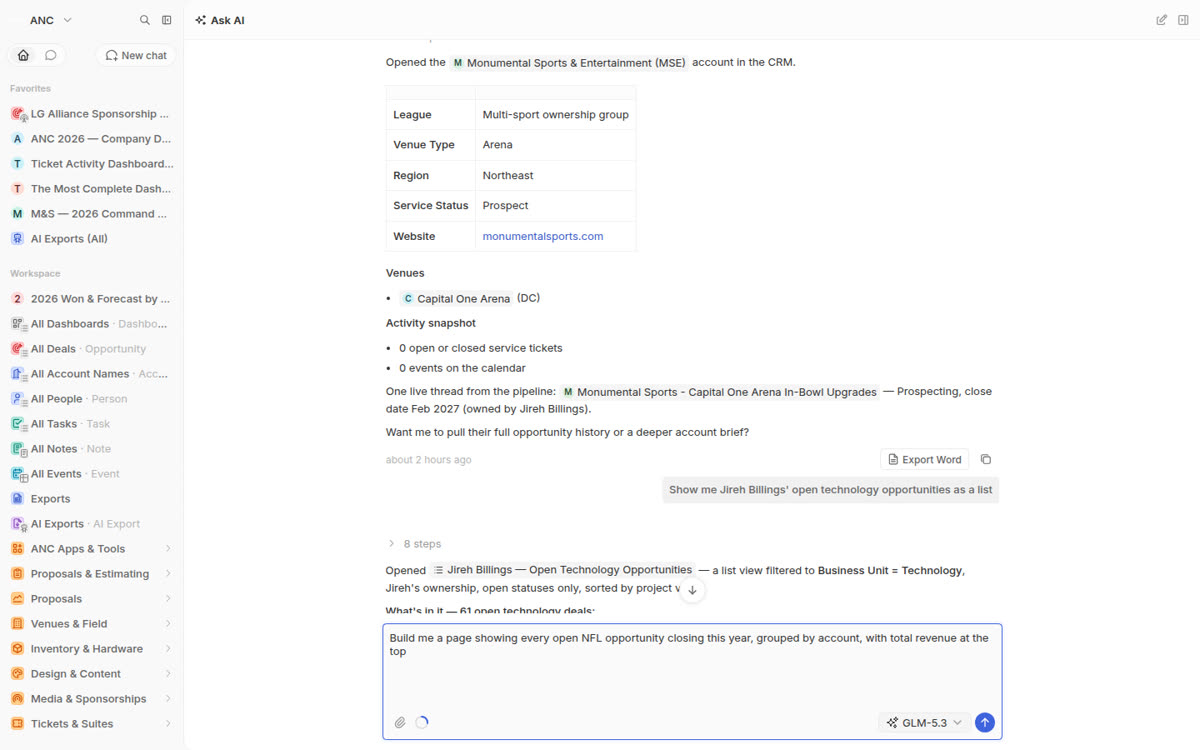This screenshot has height=750, width=1200.
Task: Open the sidebar search icon
Action: click(x=145, y=20)
